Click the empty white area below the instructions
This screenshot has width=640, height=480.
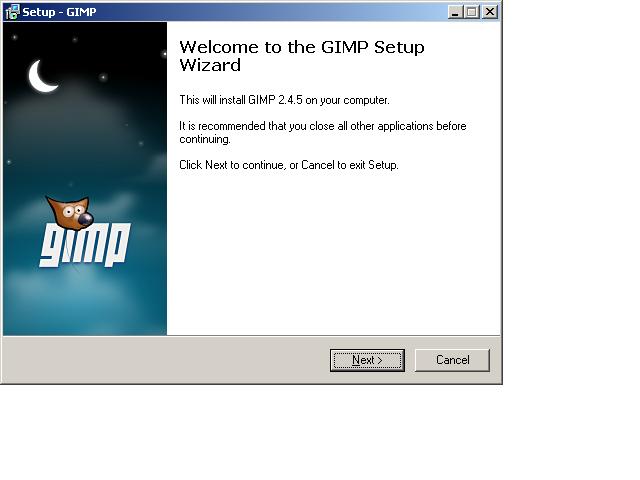pyautogui.click(x=330, y=260)
